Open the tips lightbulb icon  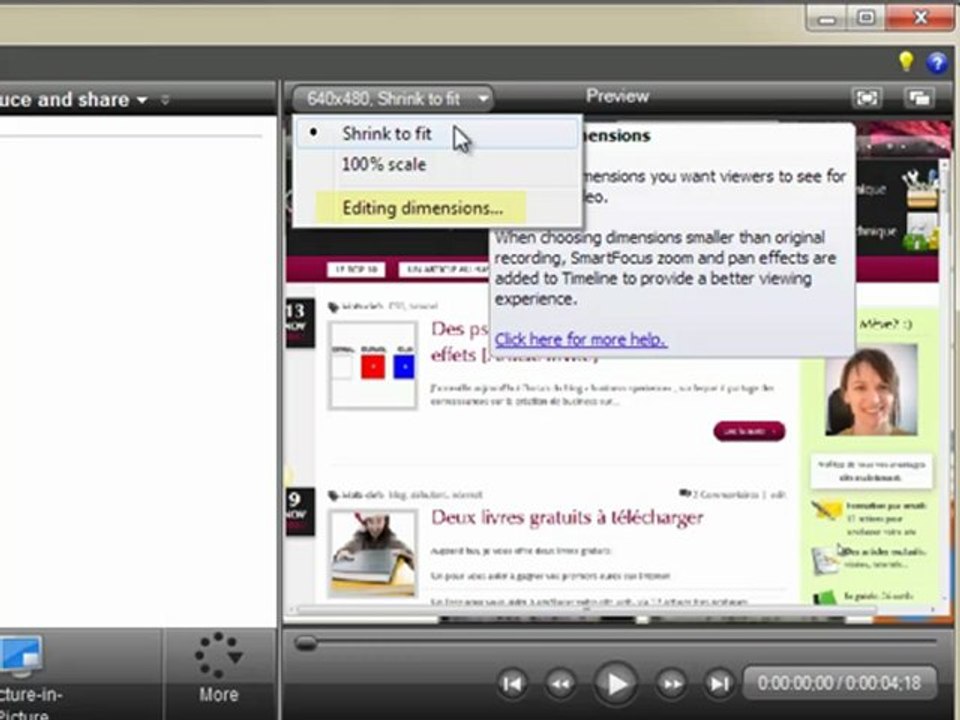[906, 61]
